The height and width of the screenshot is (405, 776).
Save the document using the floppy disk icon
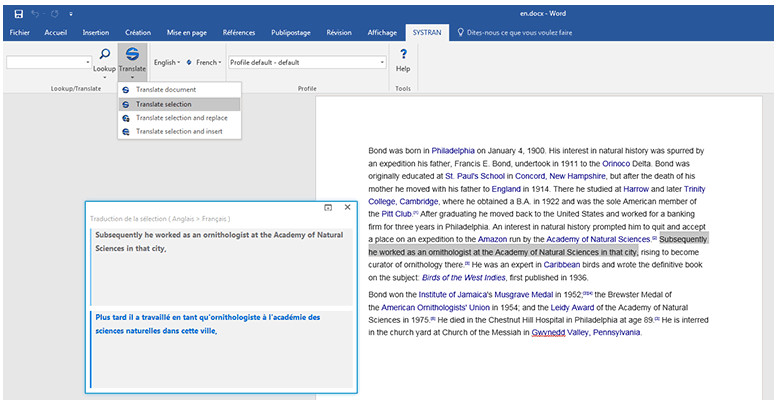coord(19,12)
